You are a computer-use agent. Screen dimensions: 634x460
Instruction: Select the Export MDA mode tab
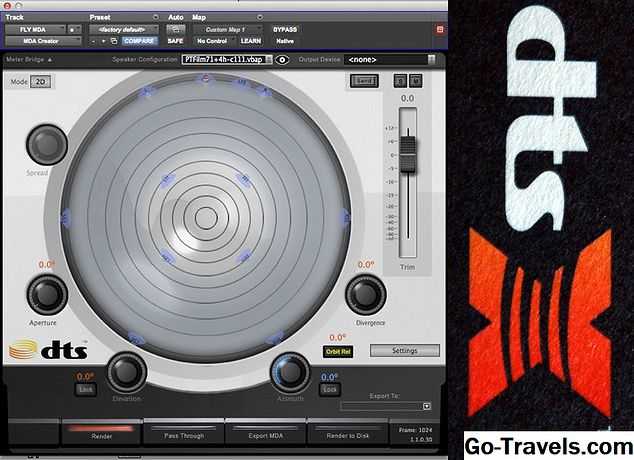tap(266, 433)
